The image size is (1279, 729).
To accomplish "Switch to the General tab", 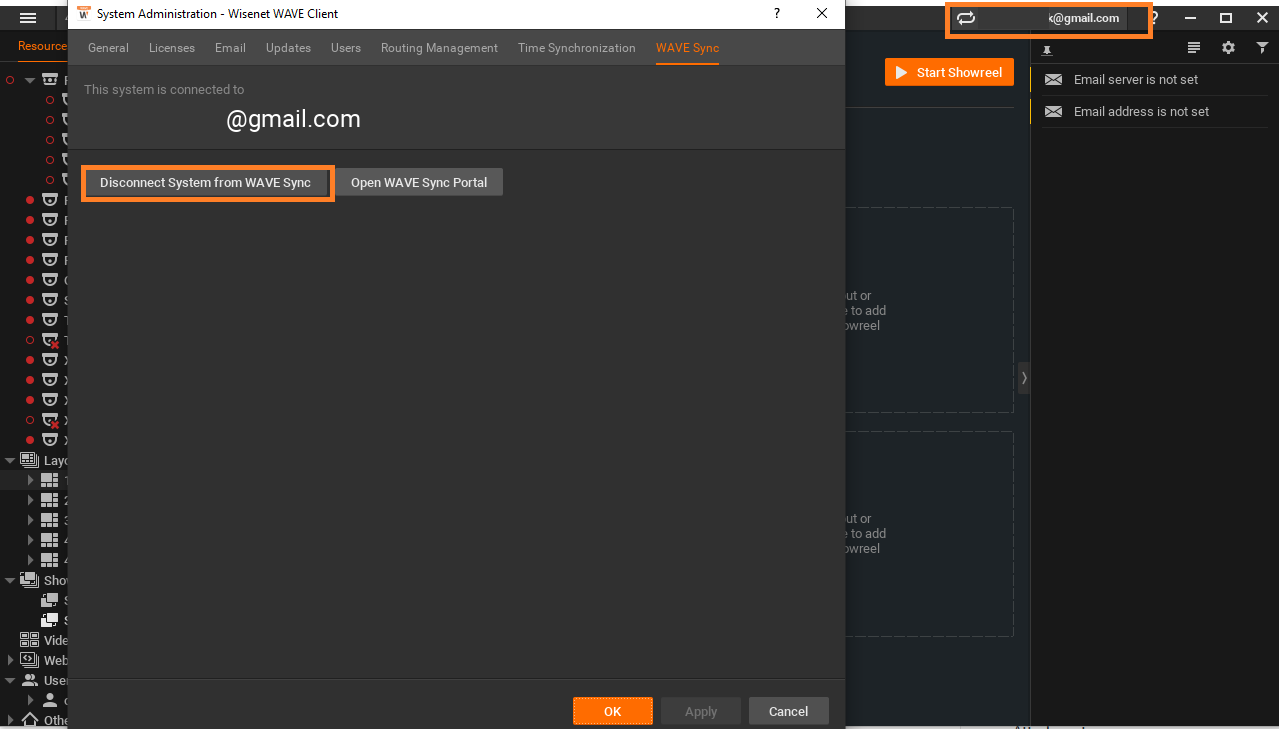I will pos(108,48).
